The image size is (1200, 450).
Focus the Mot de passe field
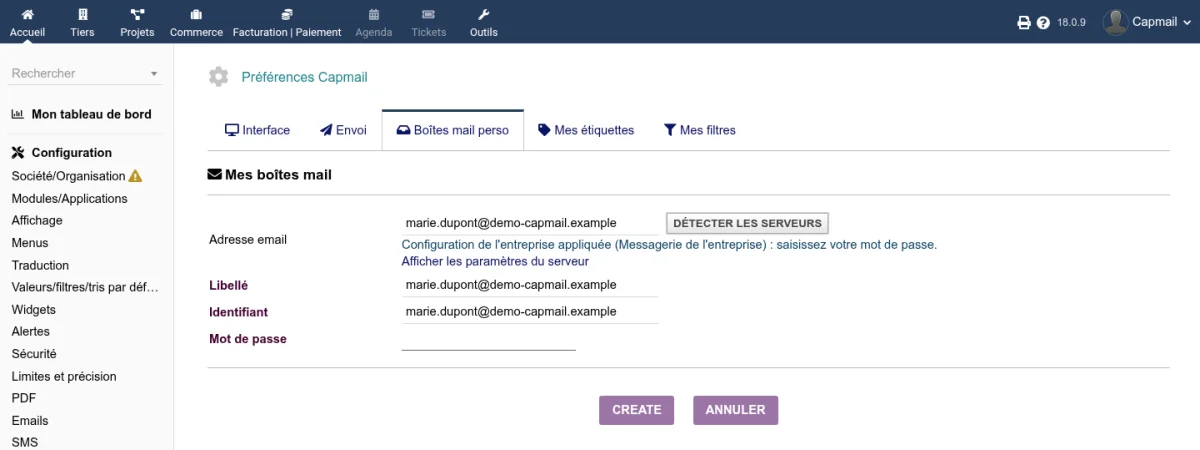point(489,339)
